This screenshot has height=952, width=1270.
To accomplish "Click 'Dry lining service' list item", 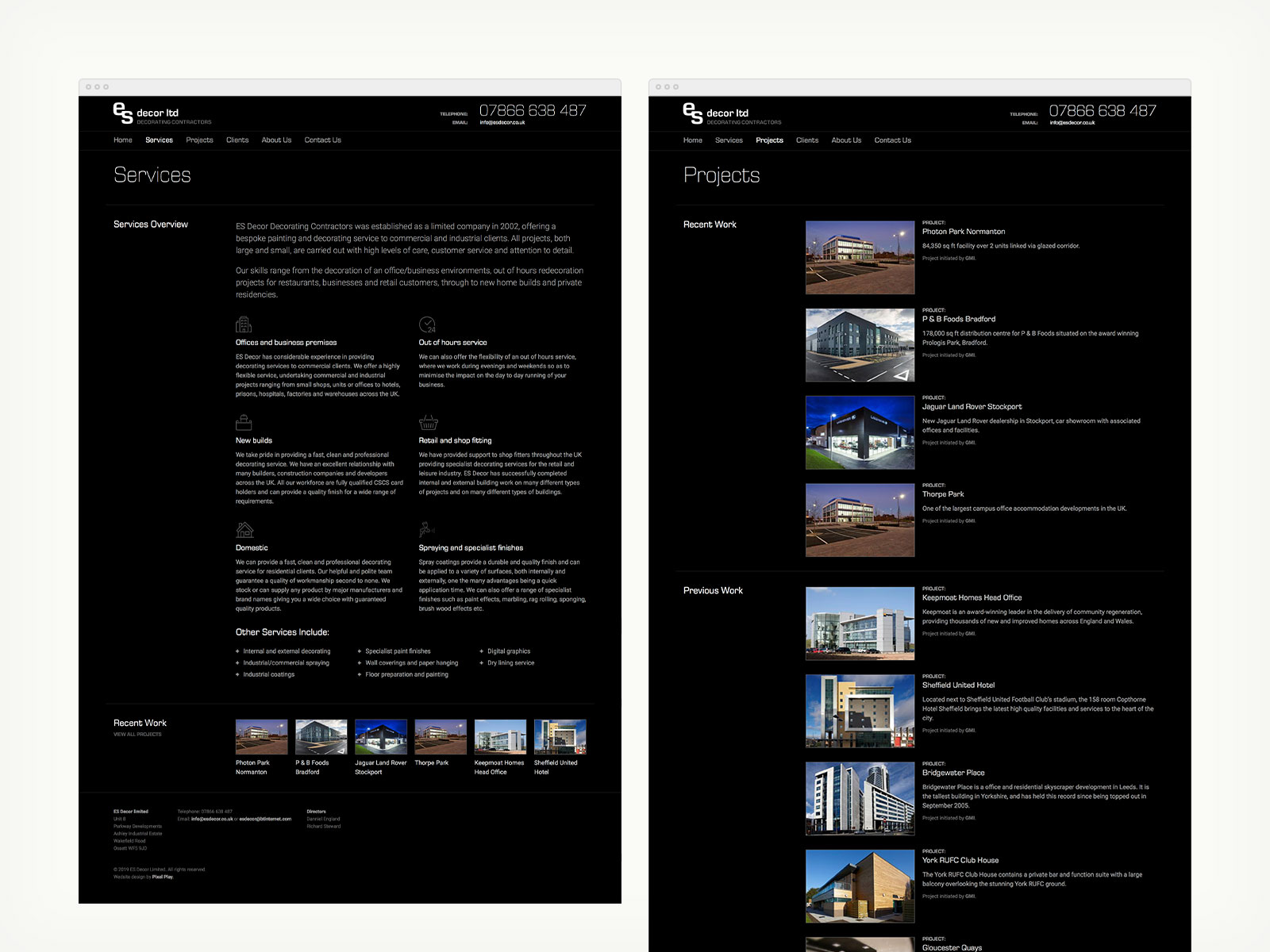I will (x=511, y=663).
